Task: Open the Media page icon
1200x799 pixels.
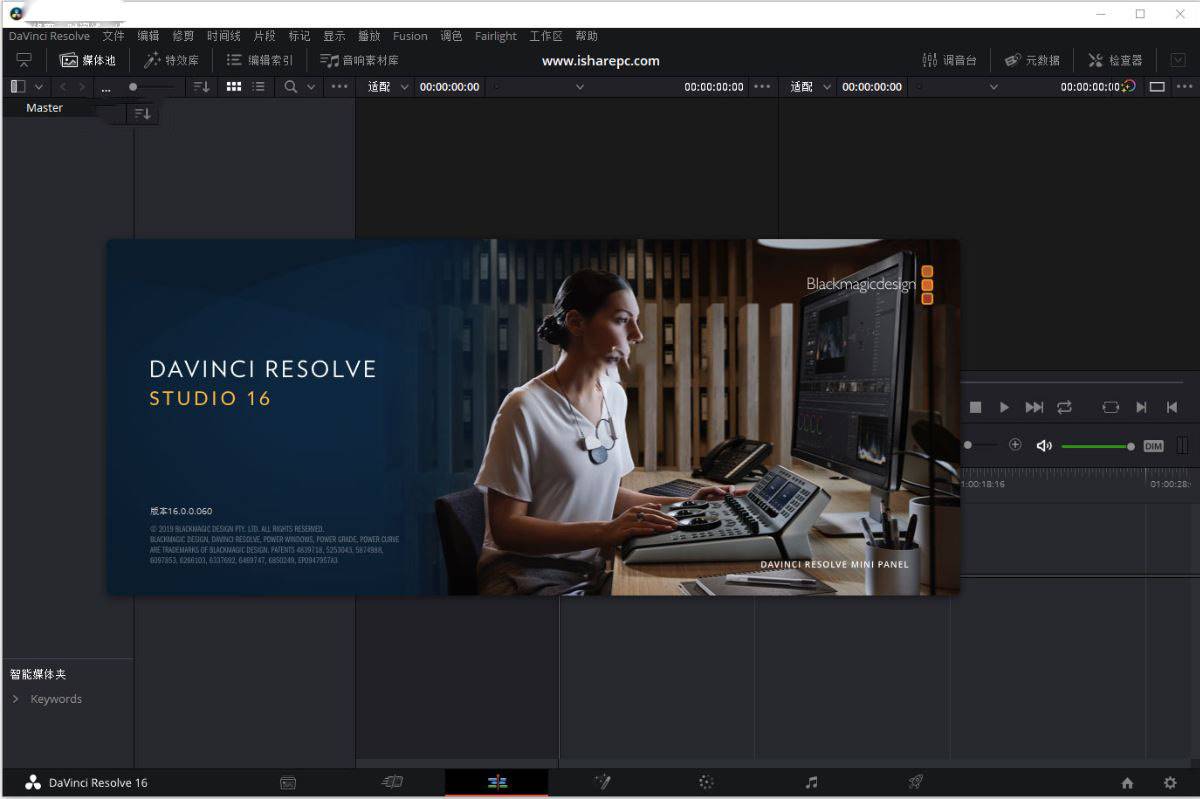Action: (288, 783)
